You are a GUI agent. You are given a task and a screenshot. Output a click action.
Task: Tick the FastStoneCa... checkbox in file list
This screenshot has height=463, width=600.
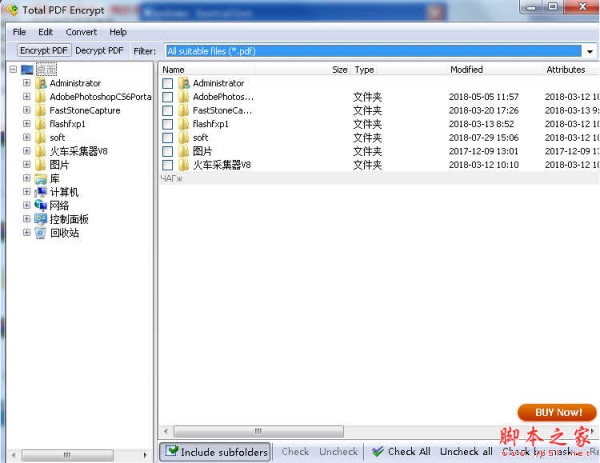[167, 111]
